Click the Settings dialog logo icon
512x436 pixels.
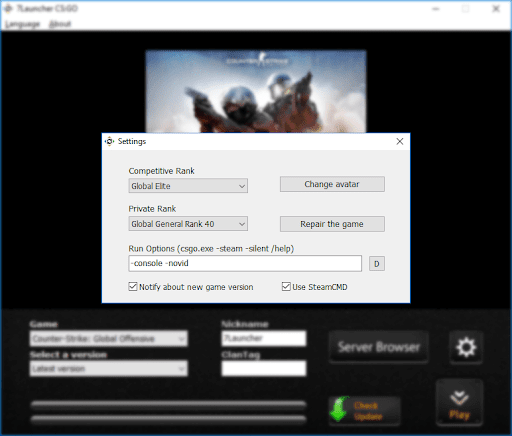pyautogui.click(x=109, y=141)
